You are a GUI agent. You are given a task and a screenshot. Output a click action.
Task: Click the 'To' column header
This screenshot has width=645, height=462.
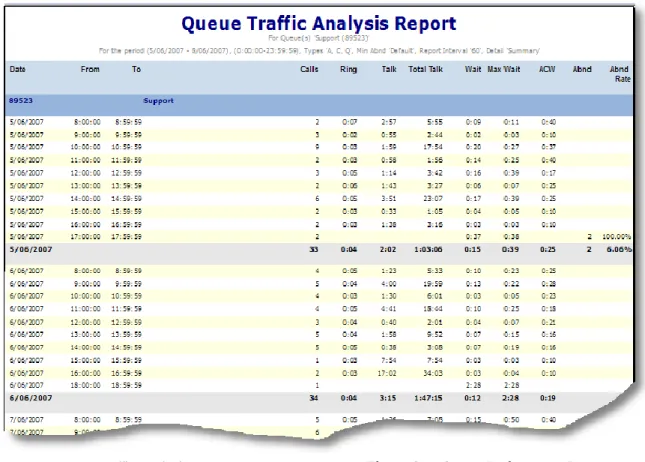tap(137, 69)
